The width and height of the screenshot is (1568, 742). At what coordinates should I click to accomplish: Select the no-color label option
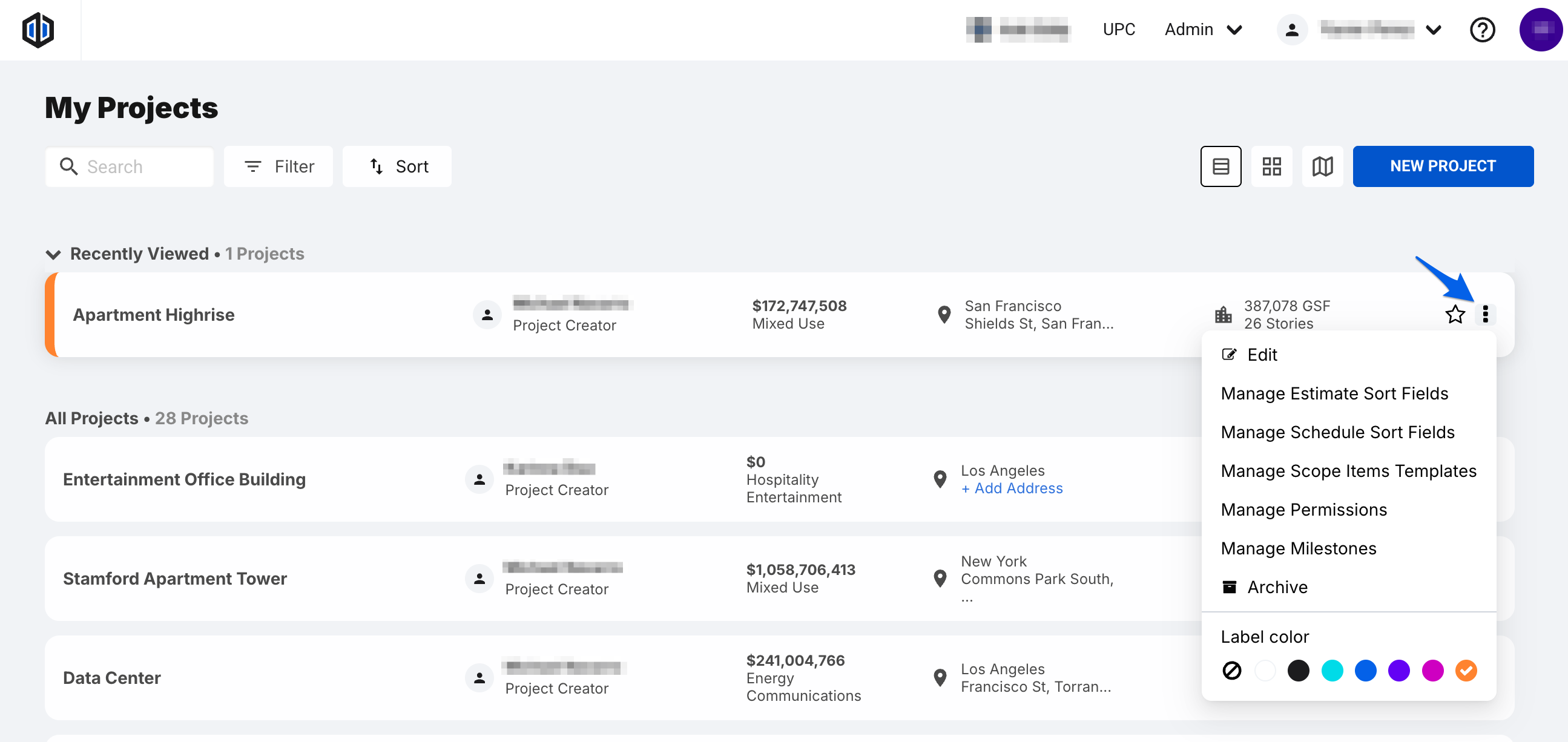point(1231,670)
